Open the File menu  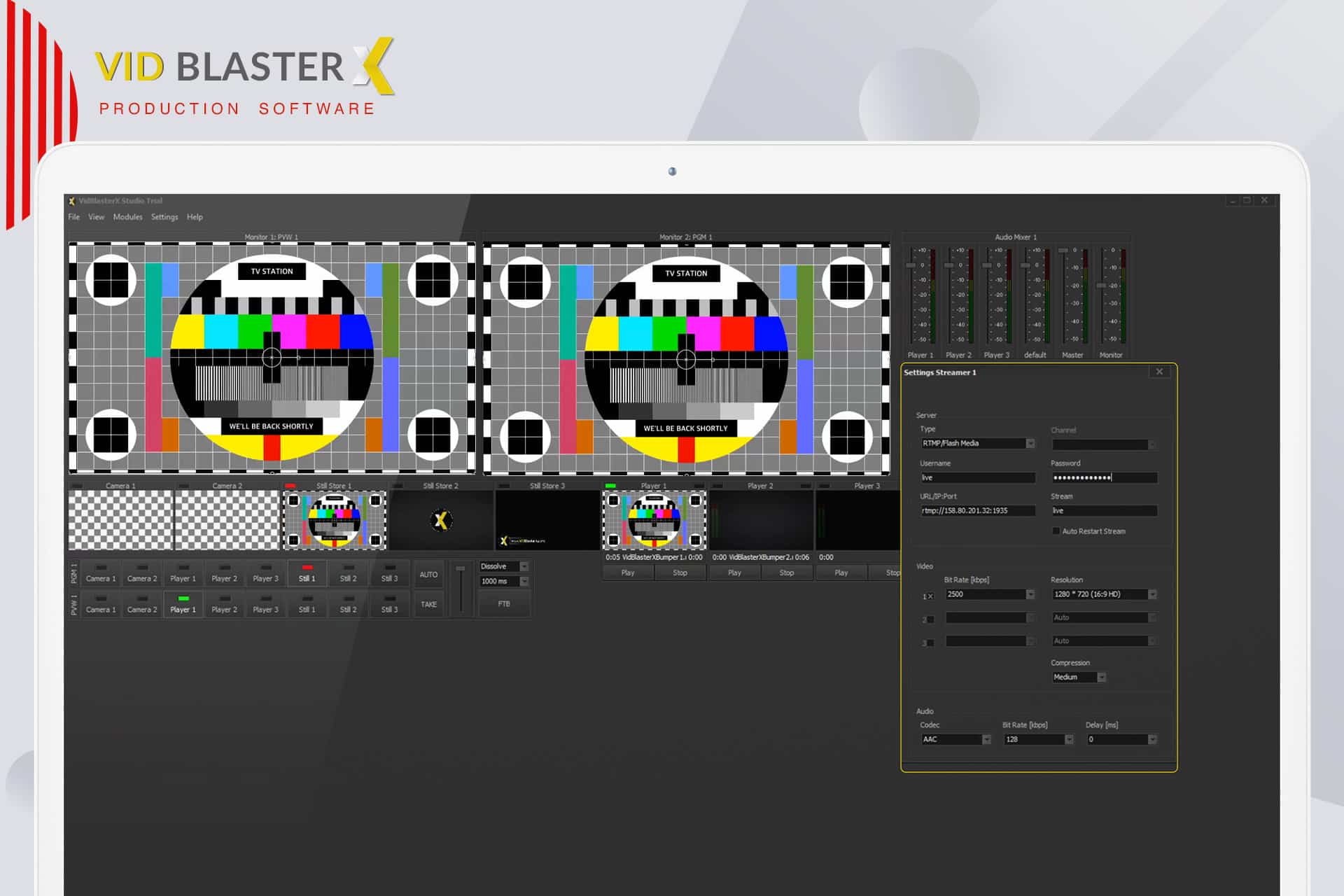point(73,217)
